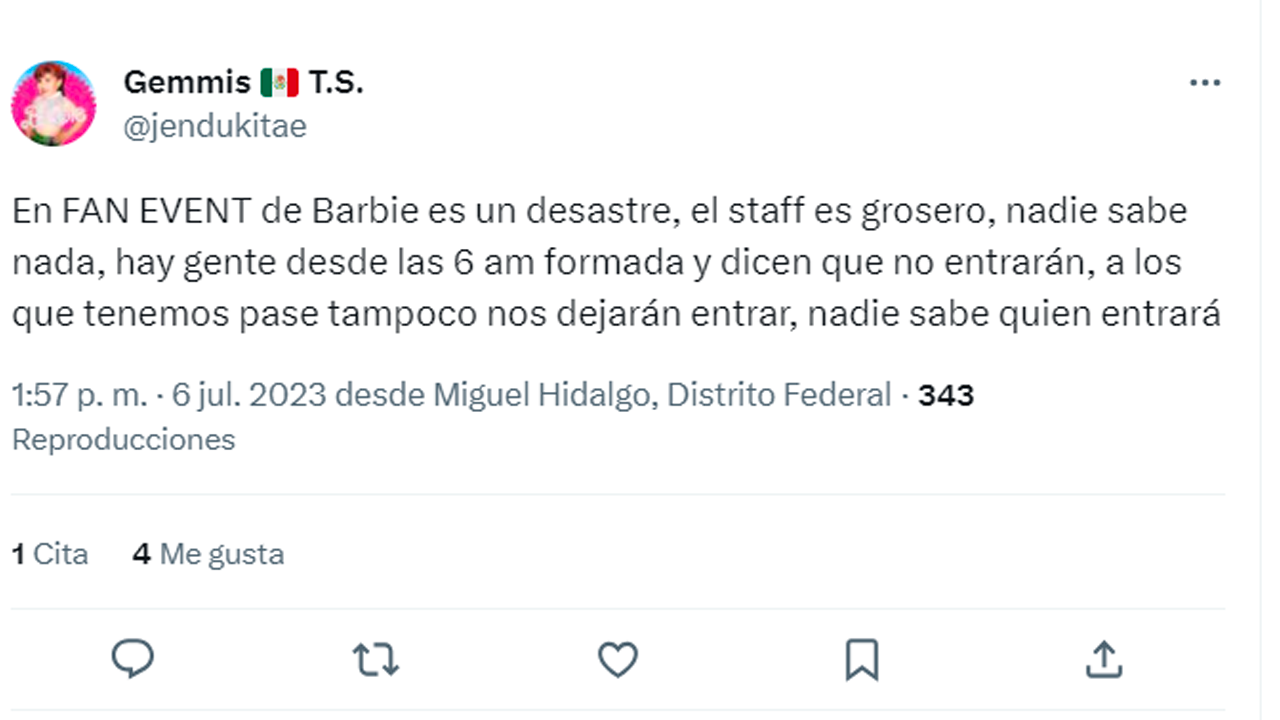Repost the tweet with the retweet icon
The image size is (1280, 720).
[376, 659]
